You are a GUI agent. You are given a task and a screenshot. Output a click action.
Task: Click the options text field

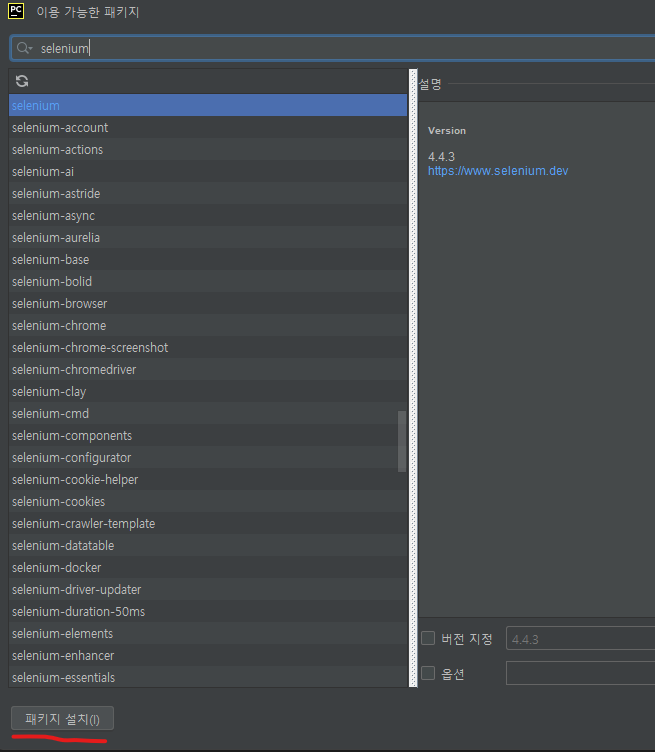click(x=581, y=673)
